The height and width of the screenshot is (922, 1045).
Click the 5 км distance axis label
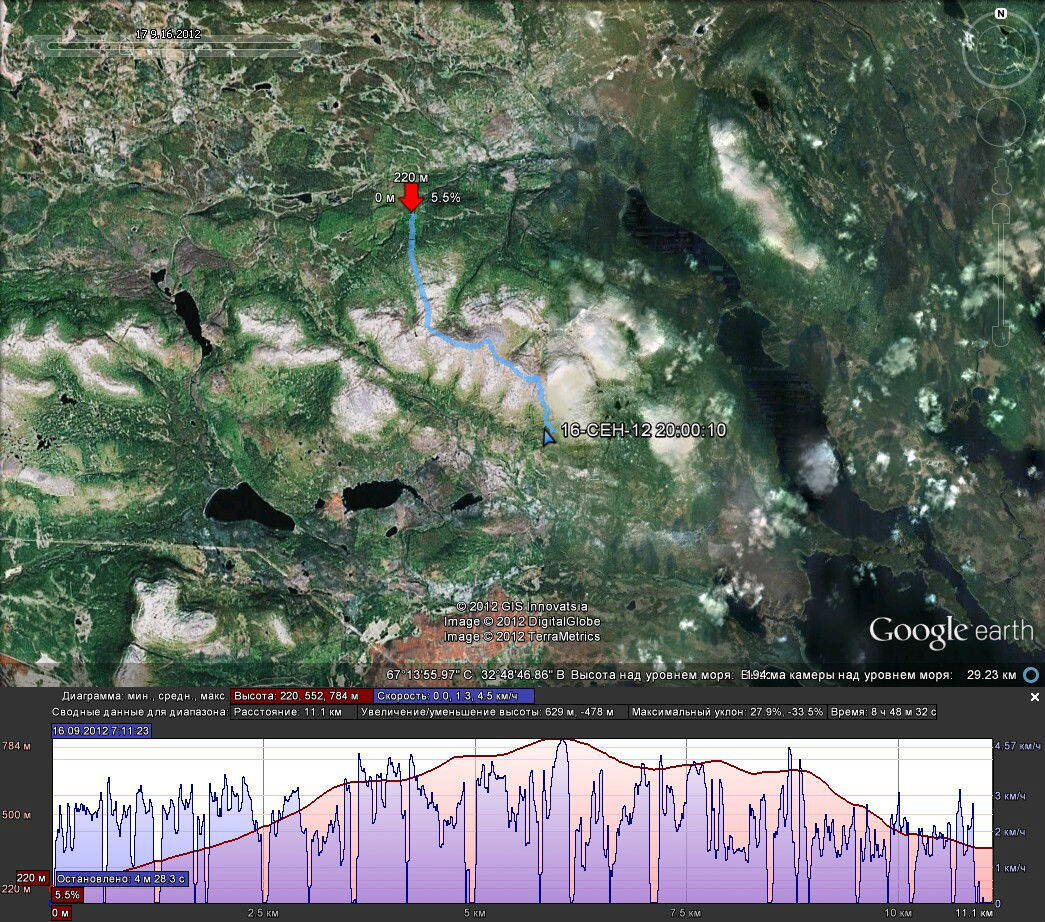[x=475, y=913]
